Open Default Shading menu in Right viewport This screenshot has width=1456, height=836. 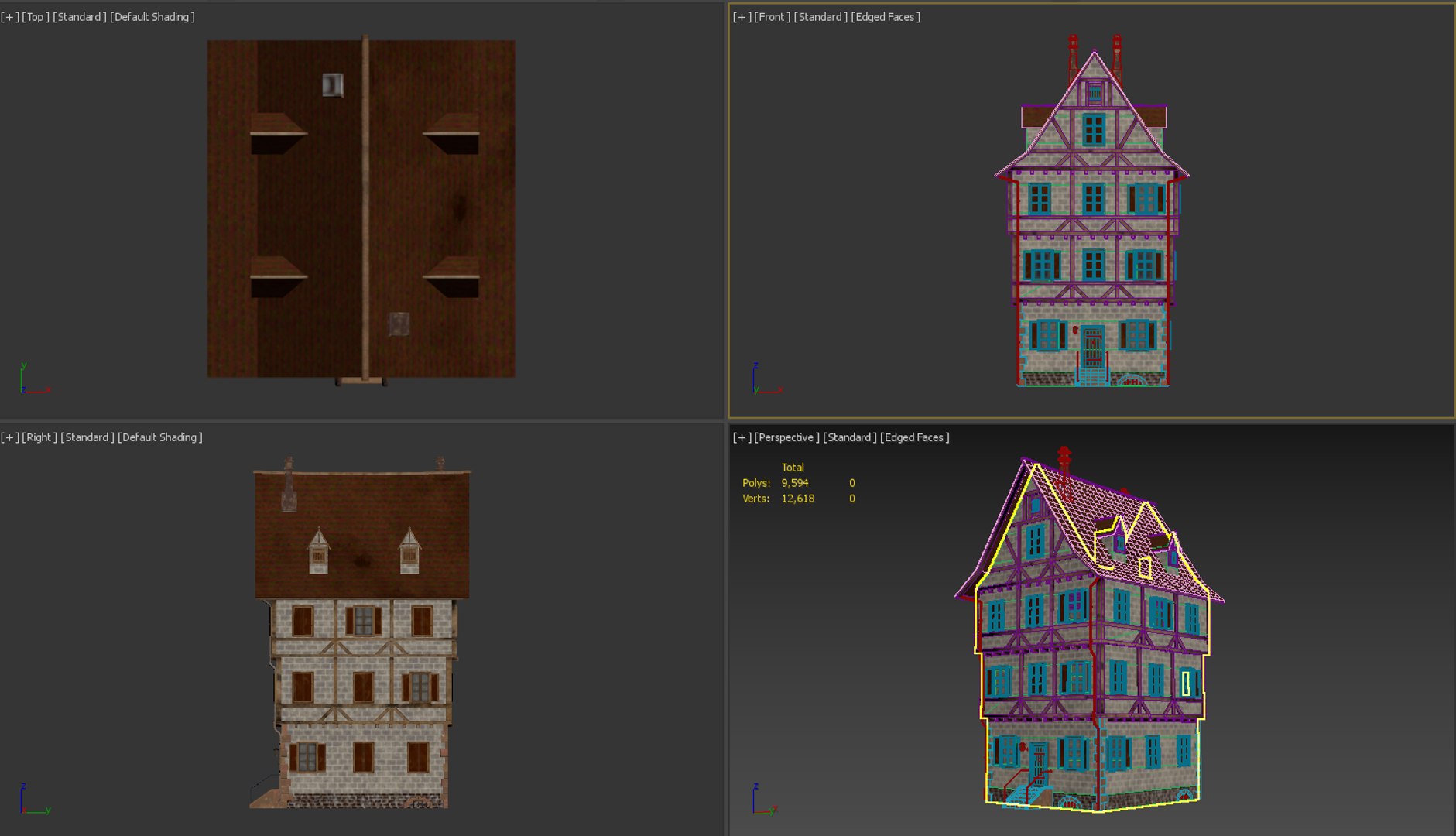160,437
